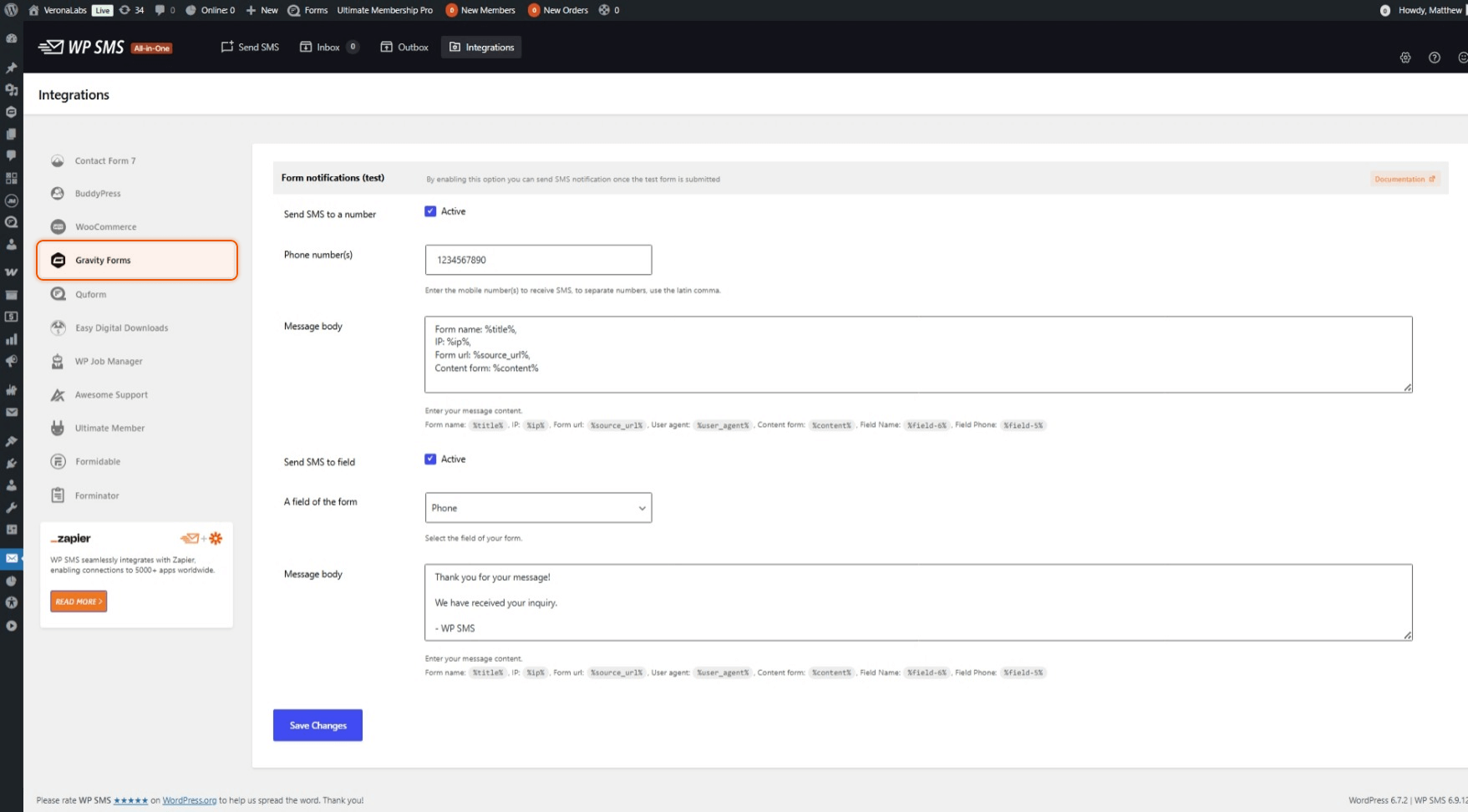The height and width of the screenshot is (812, 1468).
Task: Click the Live status badge
Action: click(102, 10)
